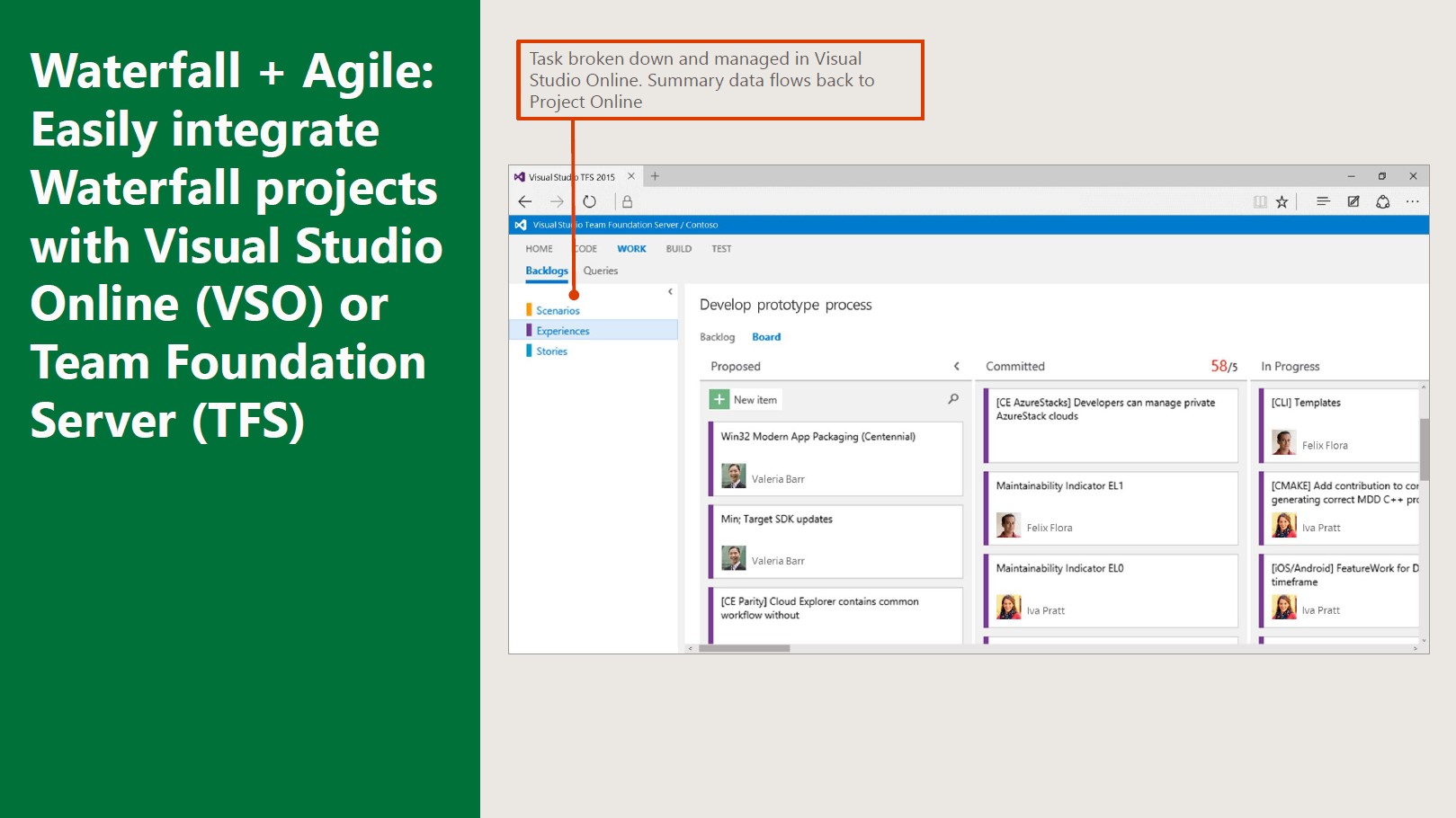Click Felix Flora avatar on CLI Templates card
Screen dimensions: 1456x818
(1284, 442)
